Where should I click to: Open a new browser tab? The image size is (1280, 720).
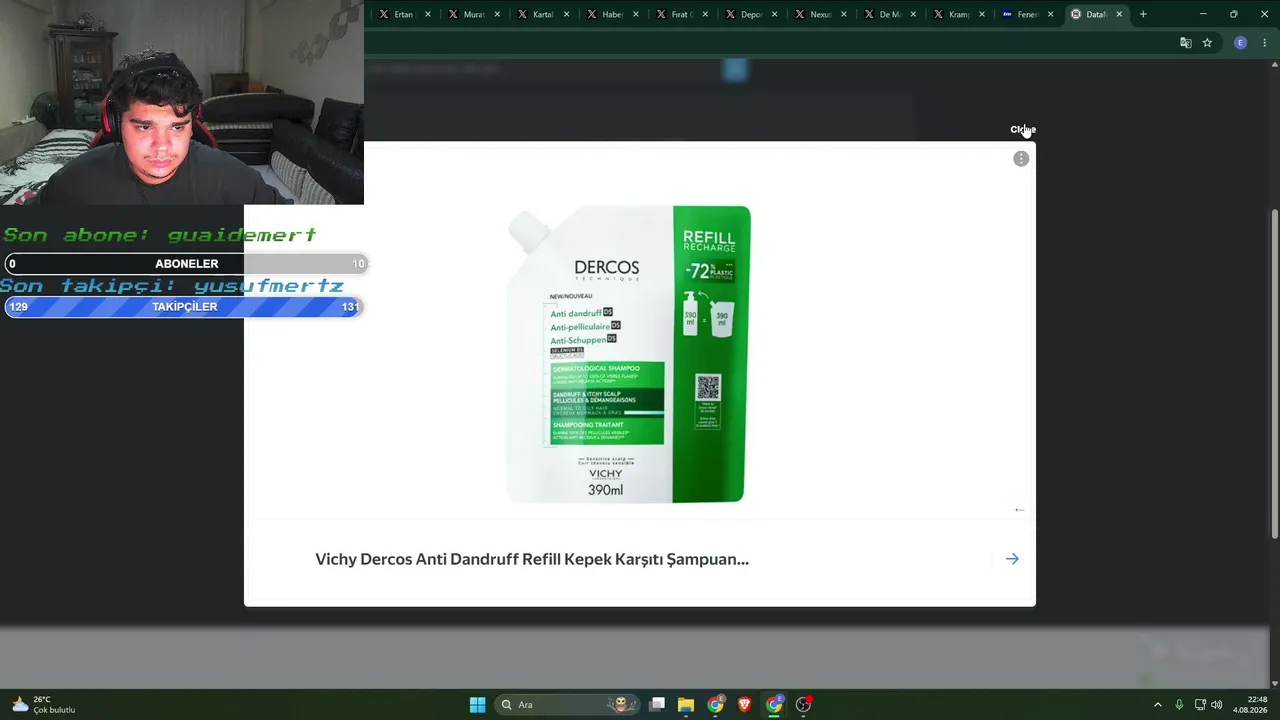[1143, 14]
